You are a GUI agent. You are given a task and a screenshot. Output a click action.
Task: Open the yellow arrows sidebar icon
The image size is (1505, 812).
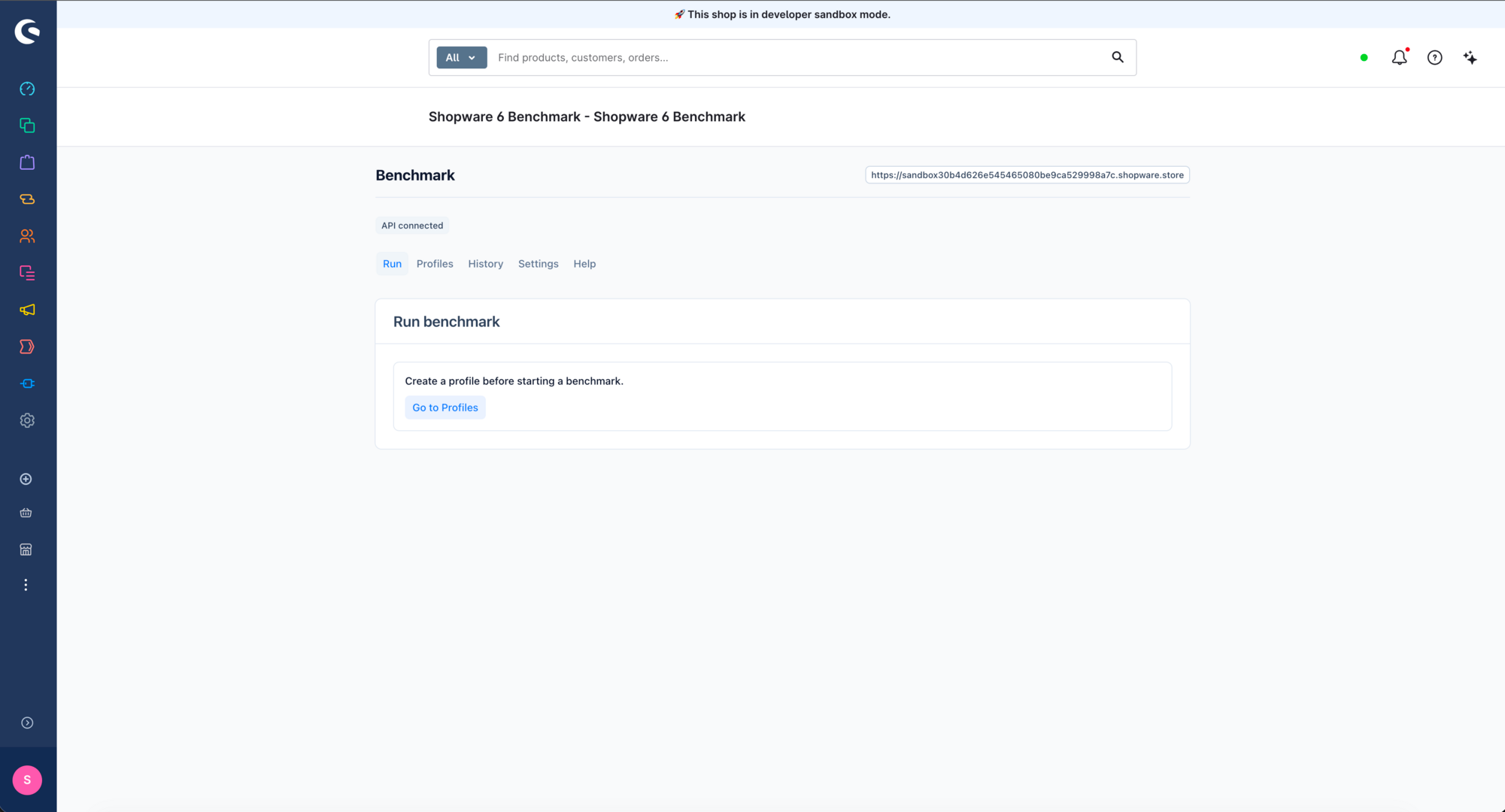pyautogui.click(x=27, y=199)
